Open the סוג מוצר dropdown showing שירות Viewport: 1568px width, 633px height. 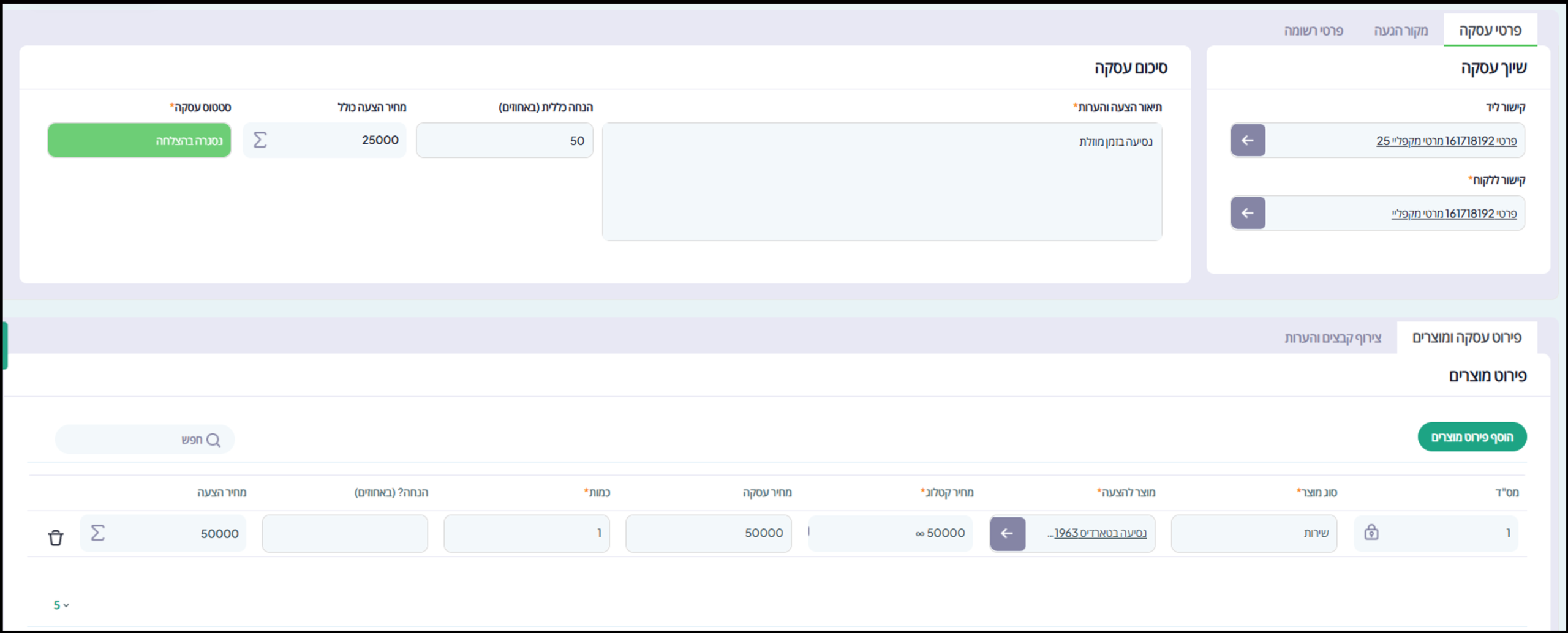tap(1253, 534)
